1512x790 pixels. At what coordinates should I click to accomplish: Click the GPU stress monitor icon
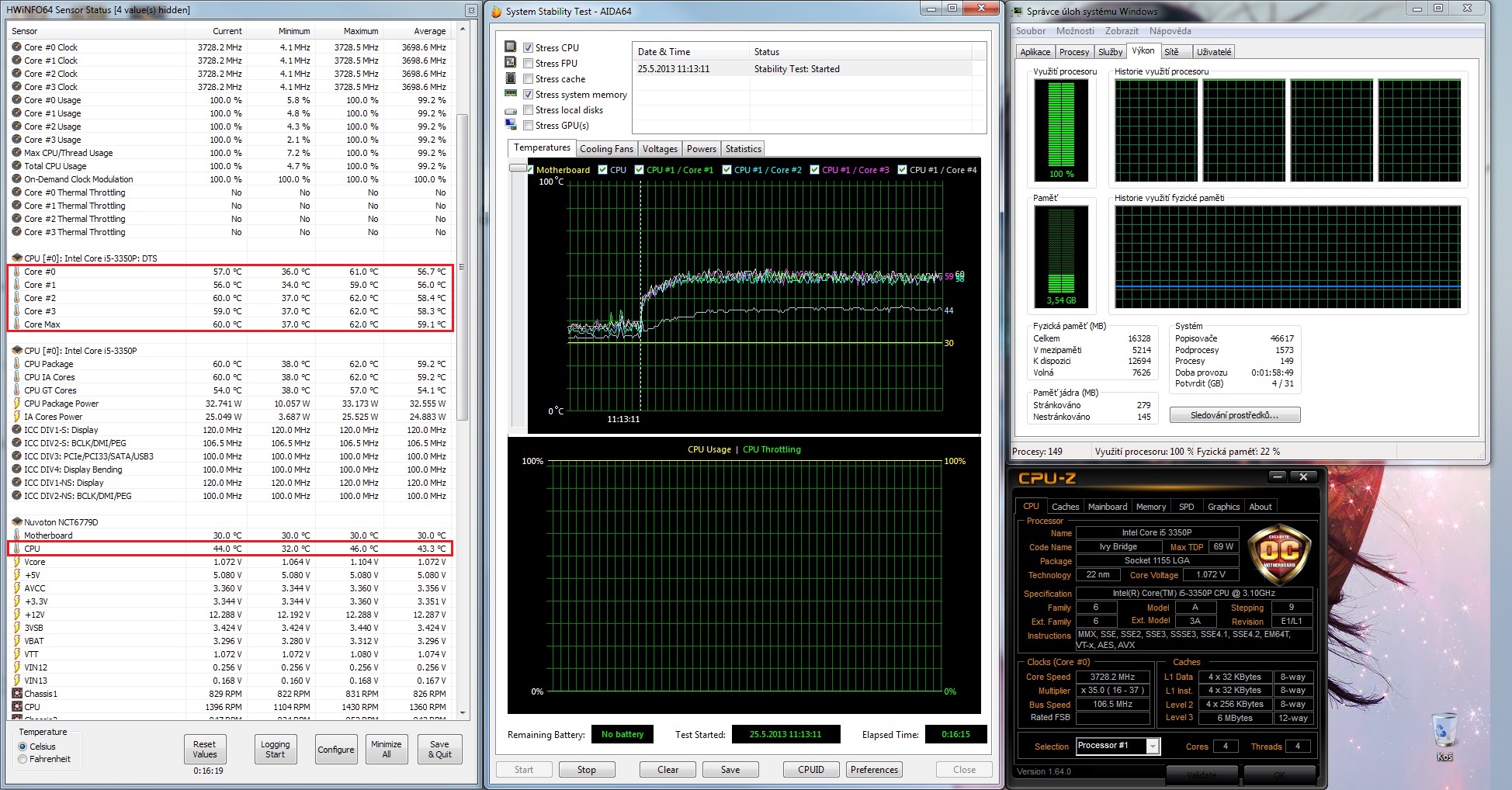(x=510, y=125)
